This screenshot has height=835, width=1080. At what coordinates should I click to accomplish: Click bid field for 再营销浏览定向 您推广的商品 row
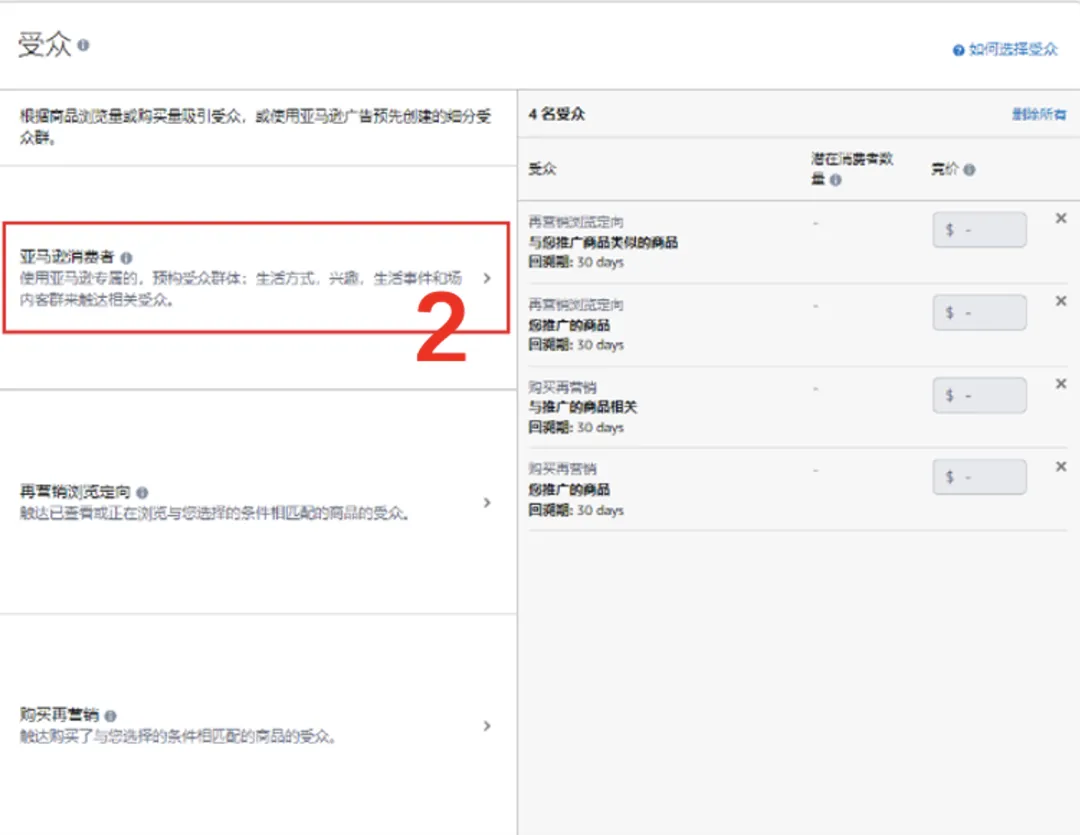click(x=979, y=313)
